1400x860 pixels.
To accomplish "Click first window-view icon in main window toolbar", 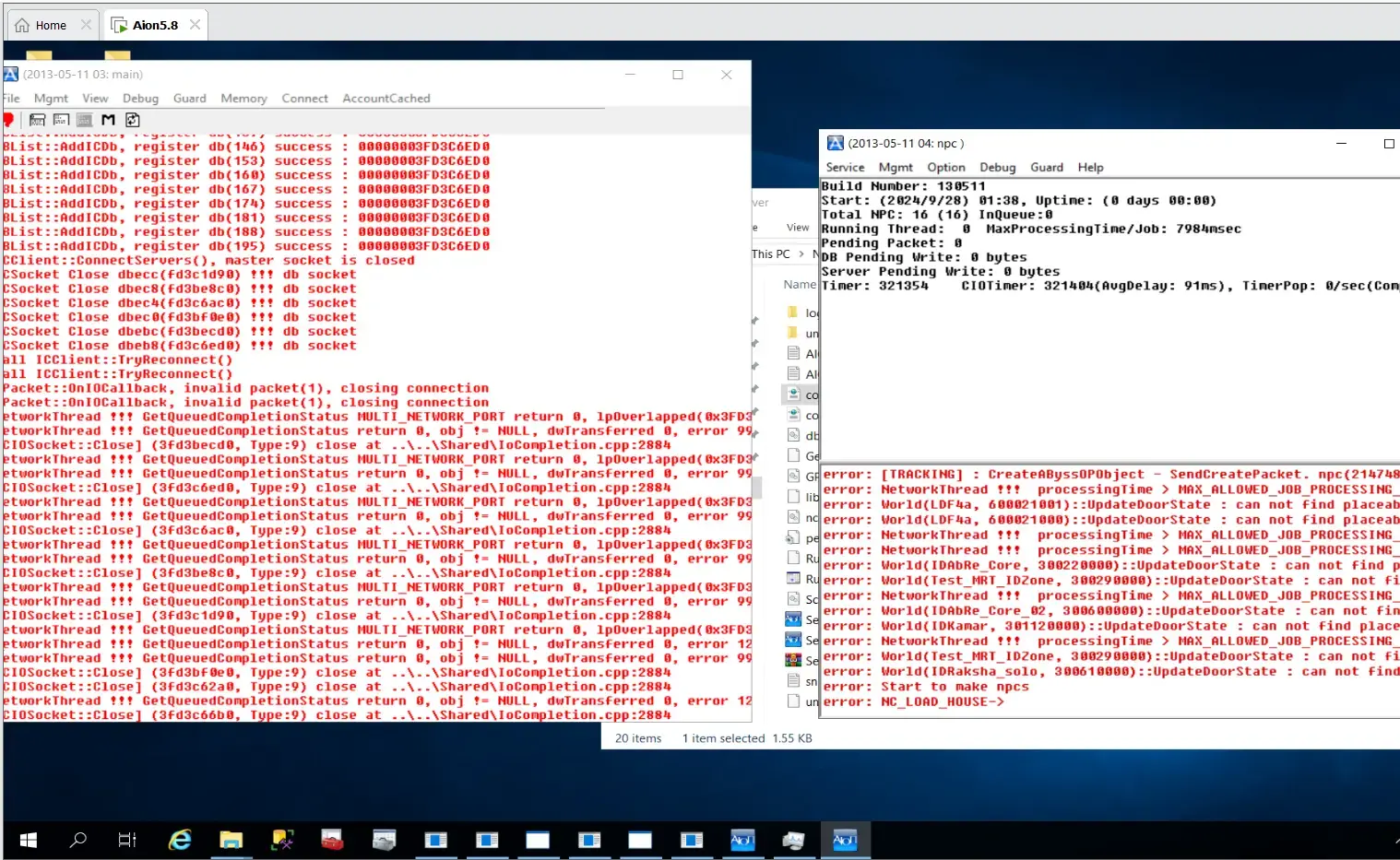I will pos(37,120).
